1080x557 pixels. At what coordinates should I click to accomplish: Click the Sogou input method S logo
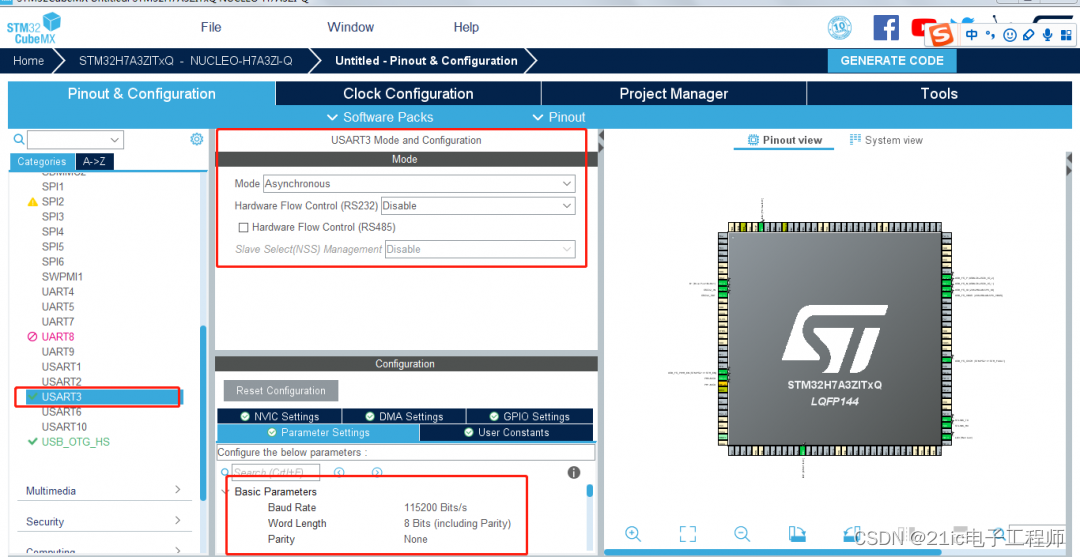click(x=940, y=34)
